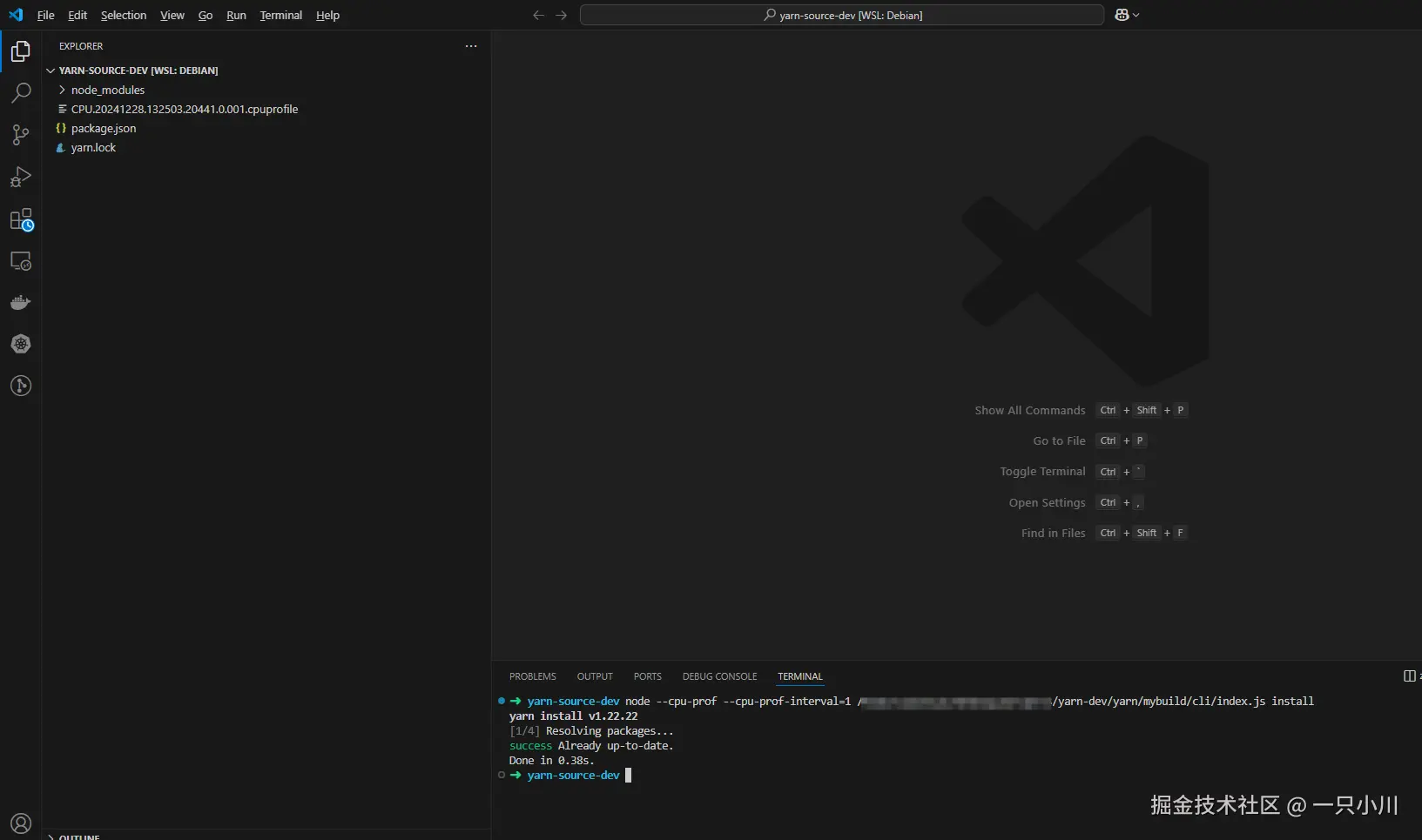
Task: Open the File menu
Action: 46,15
